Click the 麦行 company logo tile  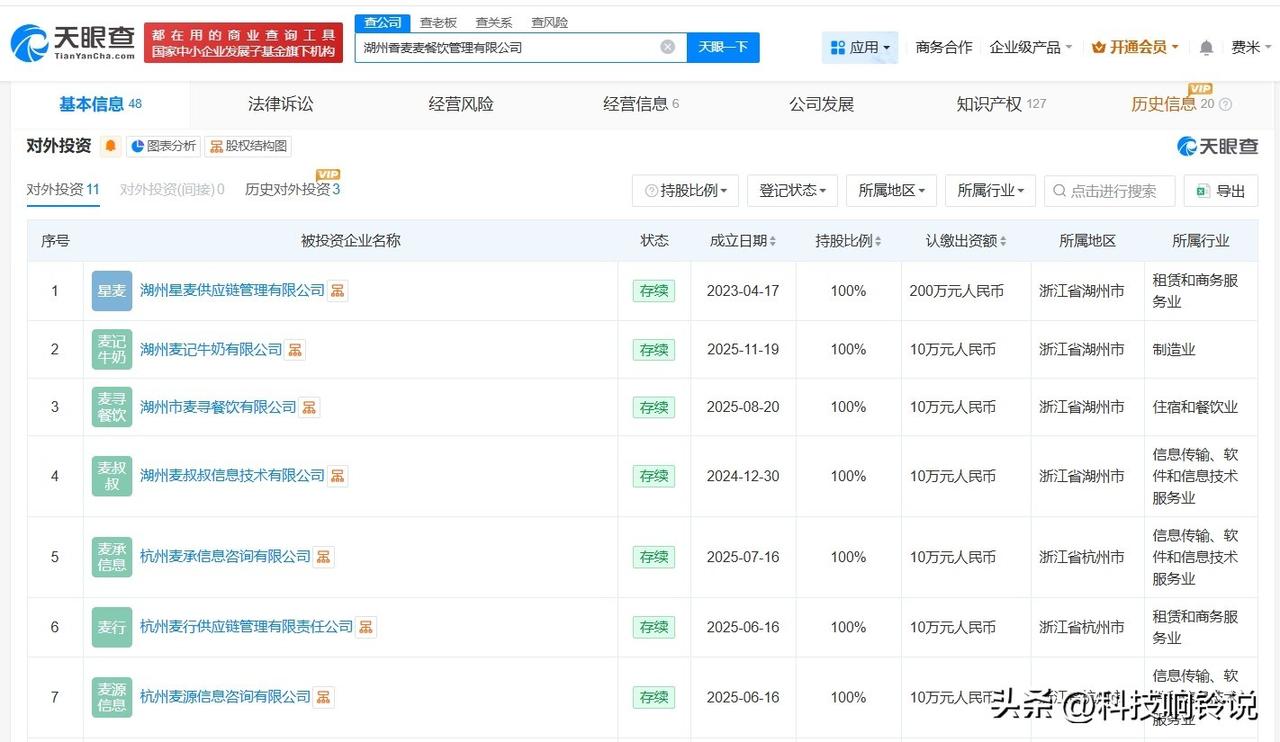pos(112,627)
